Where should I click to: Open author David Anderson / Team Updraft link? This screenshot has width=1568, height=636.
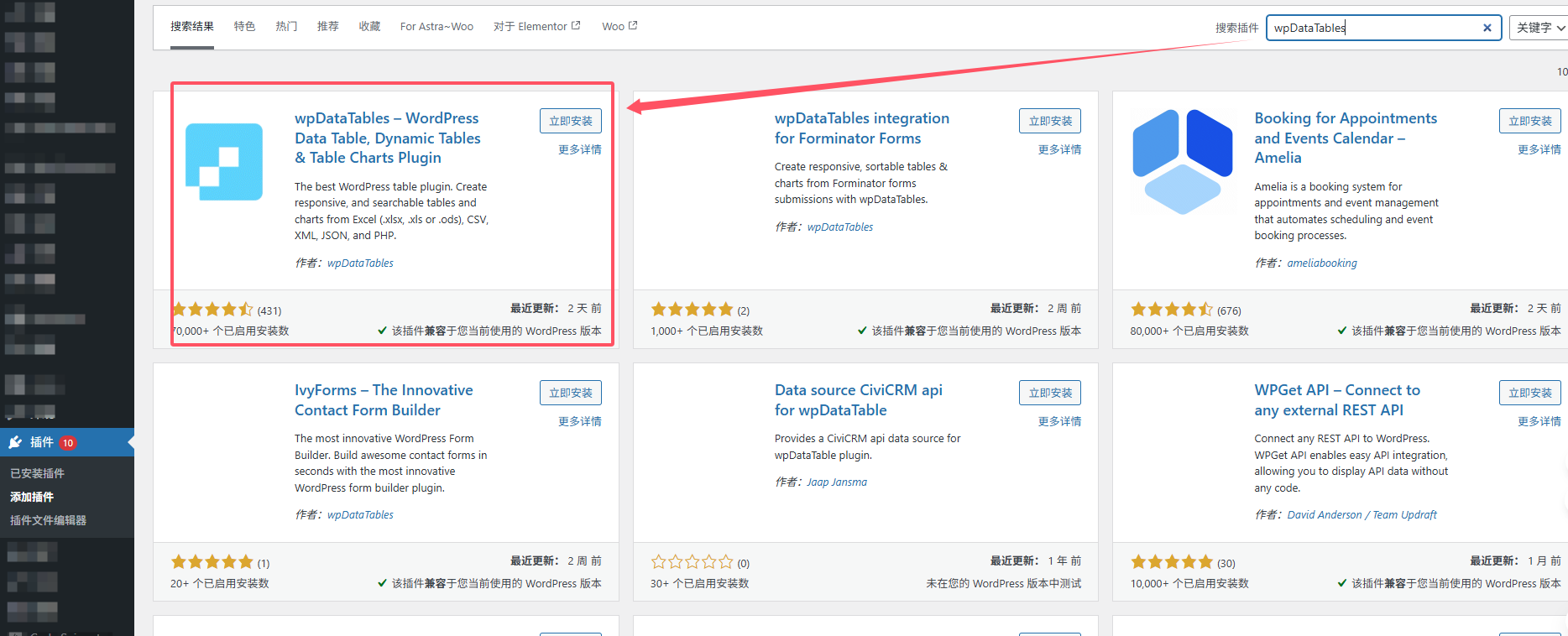pos(1362,514)
